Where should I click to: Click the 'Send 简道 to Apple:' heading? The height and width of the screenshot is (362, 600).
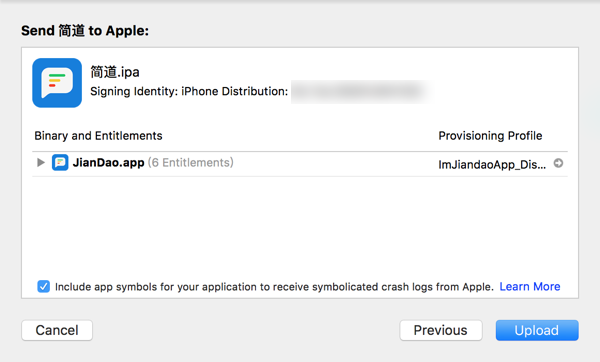pos(85,31)
